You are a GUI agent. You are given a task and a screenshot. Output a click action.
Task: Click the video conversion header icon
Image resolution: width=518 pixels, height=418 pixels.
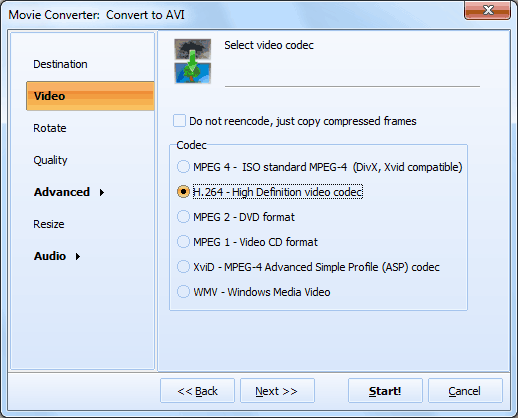pos(193,61)
